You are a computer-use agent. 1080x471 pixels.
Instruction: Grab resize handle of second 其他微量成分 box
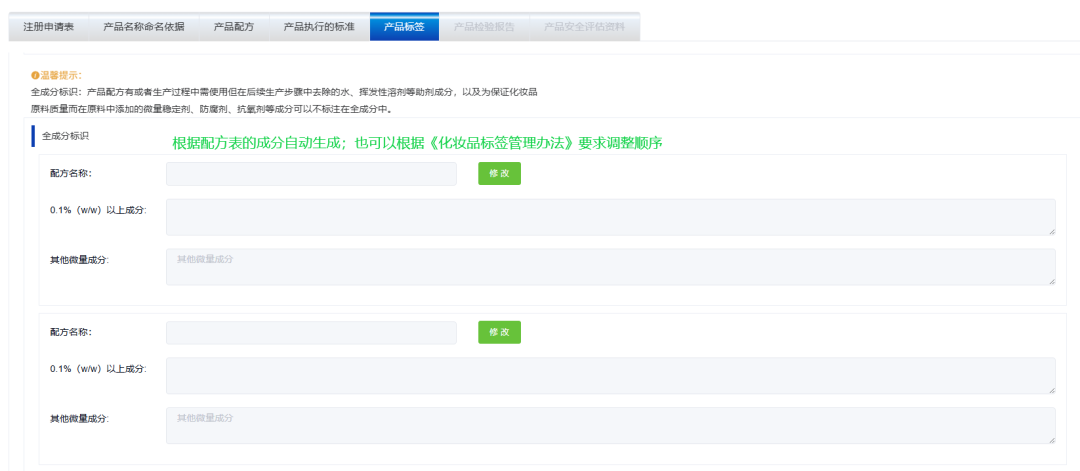[1051, 439]
